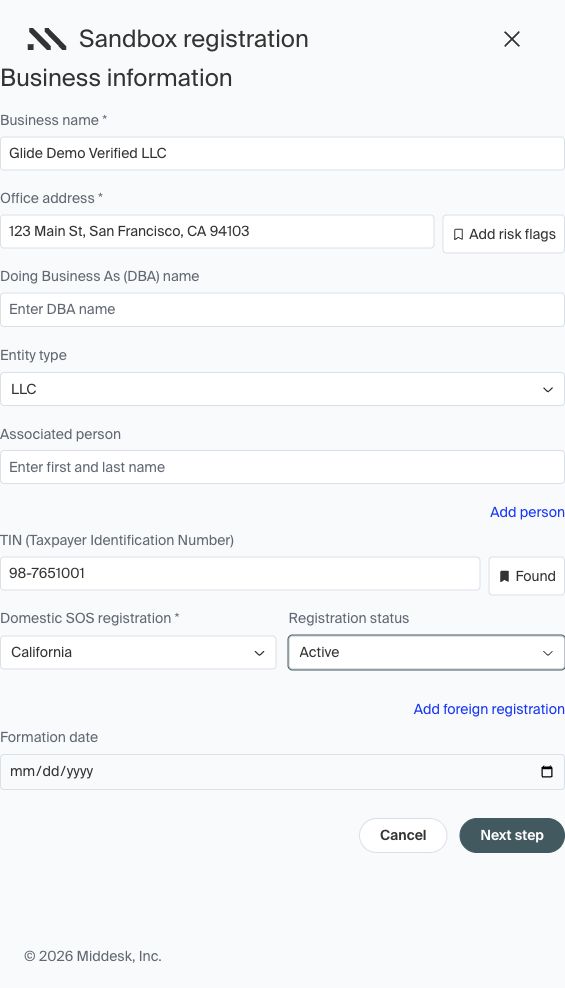Viewport: 565px width, 988px height.
Task: Proceed with the Next step button
Action: click(511, 835)
